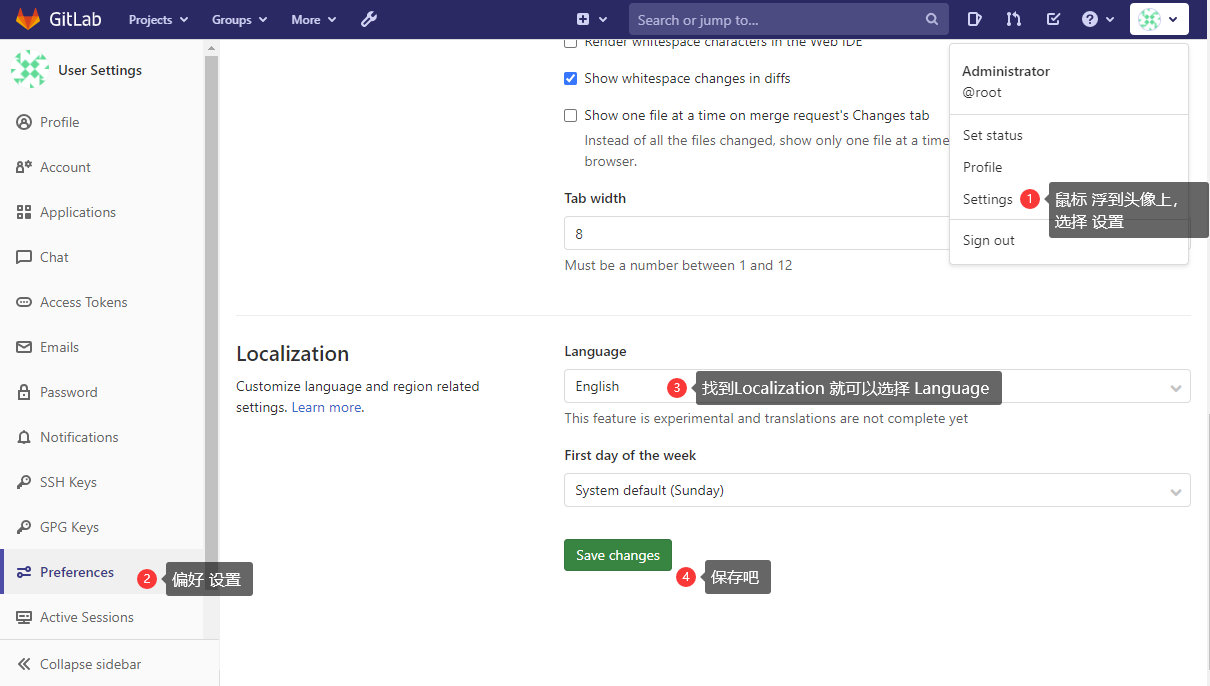Viewport: 1210px width, 686px height.
Task: Click the sidebar vertical scrollbar
Action: 211,300
